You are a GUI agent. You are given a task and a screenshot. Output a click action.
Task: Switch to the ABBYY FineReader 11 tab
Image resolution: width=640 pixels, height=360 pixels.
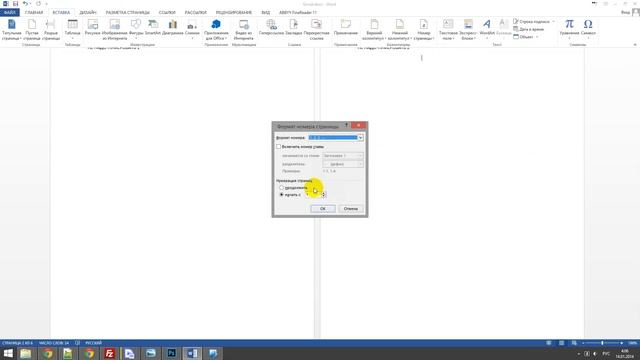(x=298, y=13)
